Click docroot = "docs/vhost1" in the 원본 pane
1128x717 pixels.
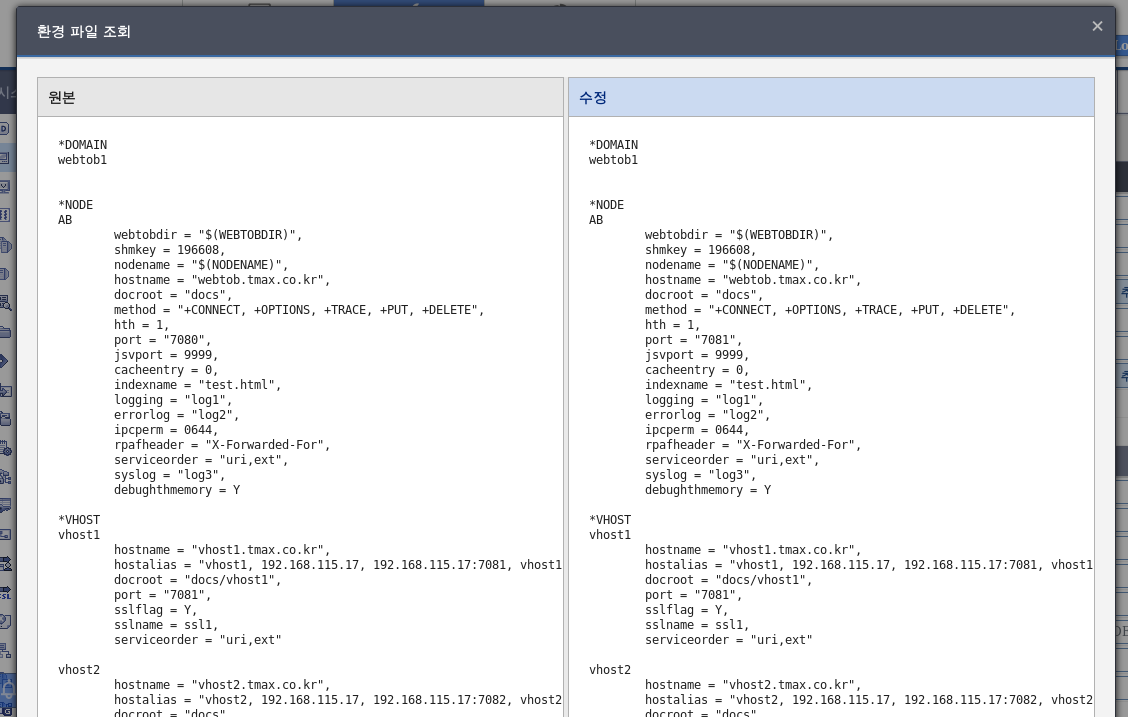click(x=197, y=580)
